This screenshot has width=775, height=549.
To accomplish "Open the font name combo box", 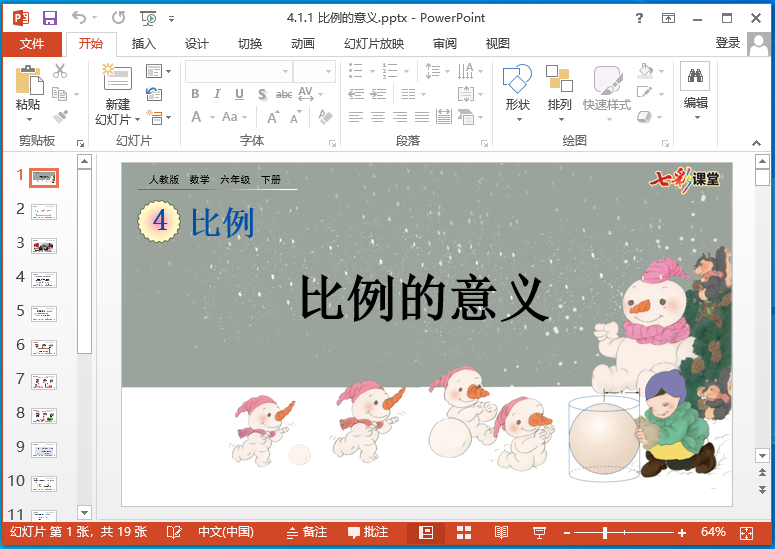I will (x=238, y=71).
